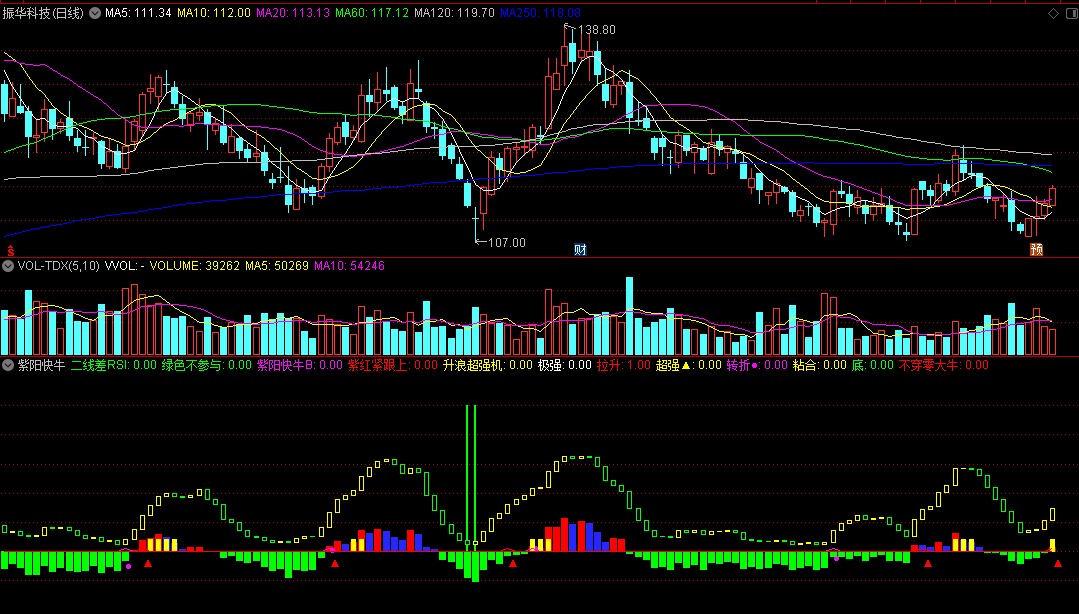This screenshot has height=614, width=1079.
Task: Click the 不穿零大牛: 0.00 label
Action: point(943,365)
